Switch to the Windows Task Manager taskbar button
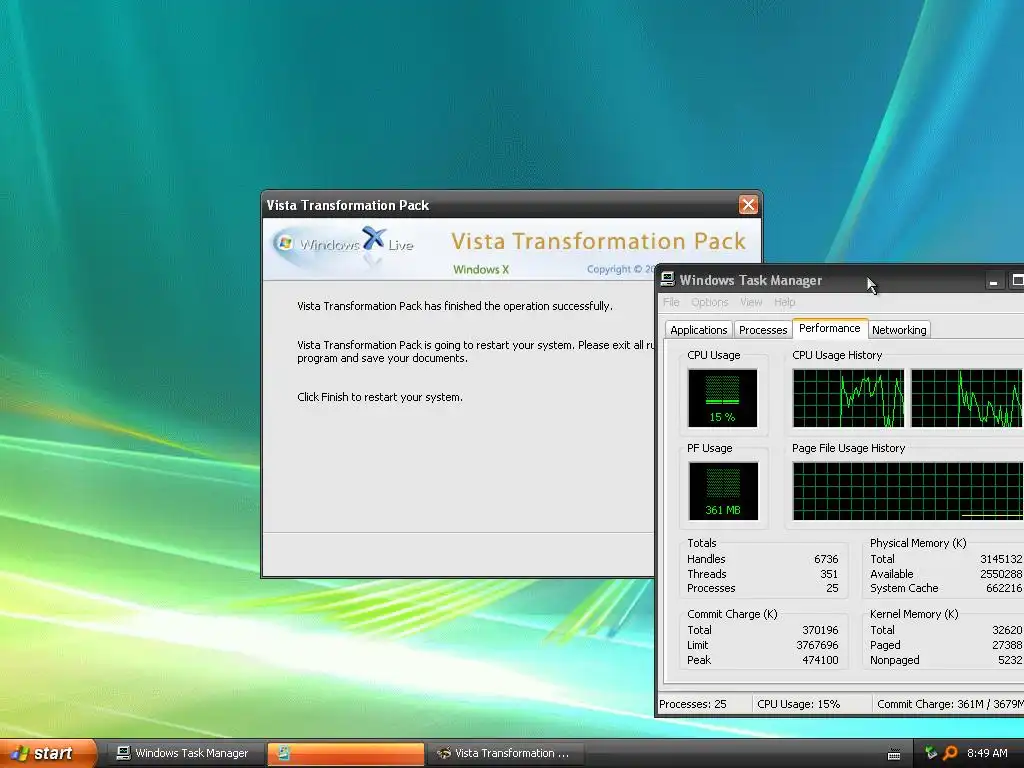Image resolution: width=1024 pixels, height=768 pixels. coord(183,753)
